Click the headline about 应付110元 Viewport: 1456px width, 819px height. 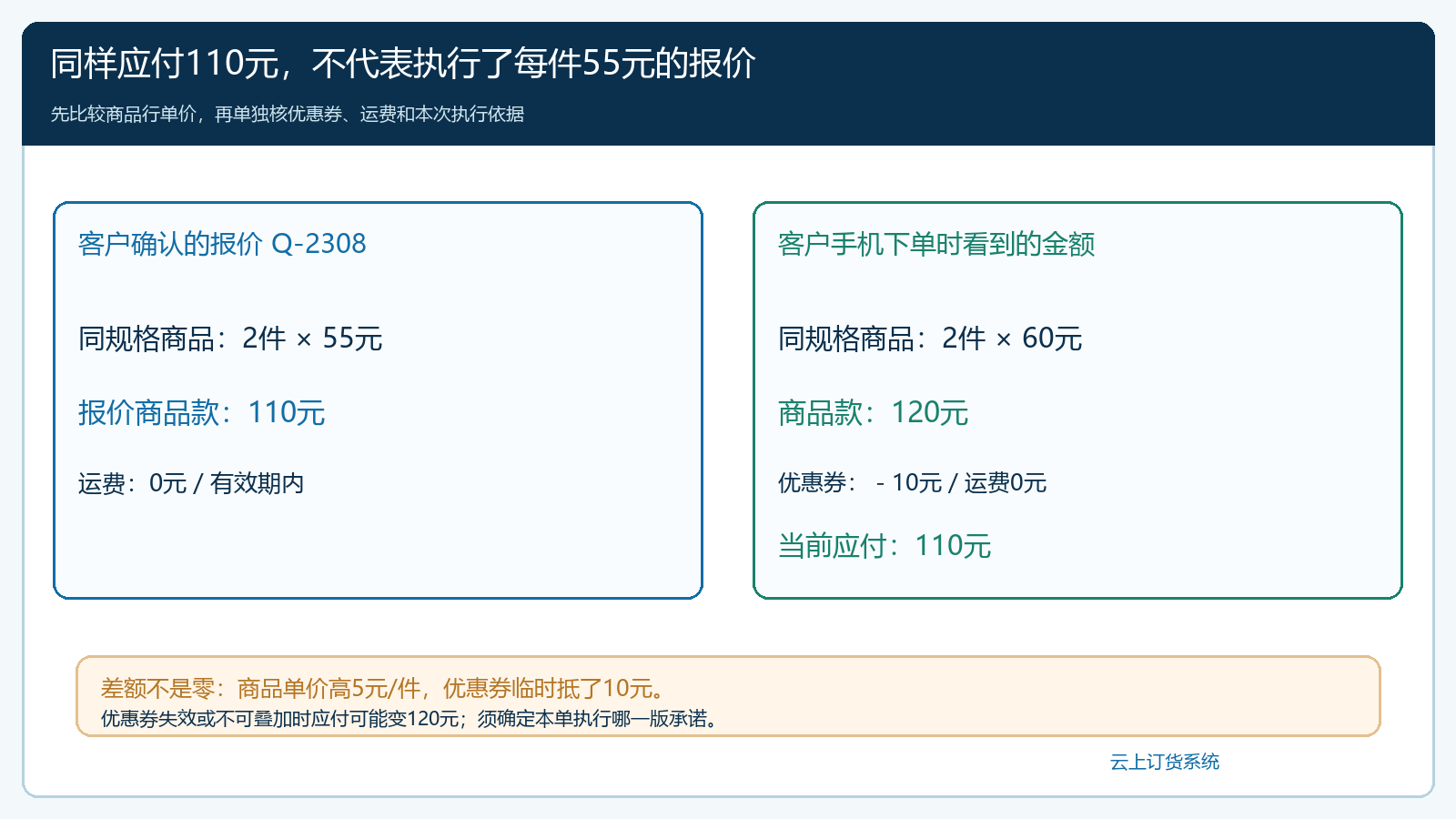pos(403,64)
